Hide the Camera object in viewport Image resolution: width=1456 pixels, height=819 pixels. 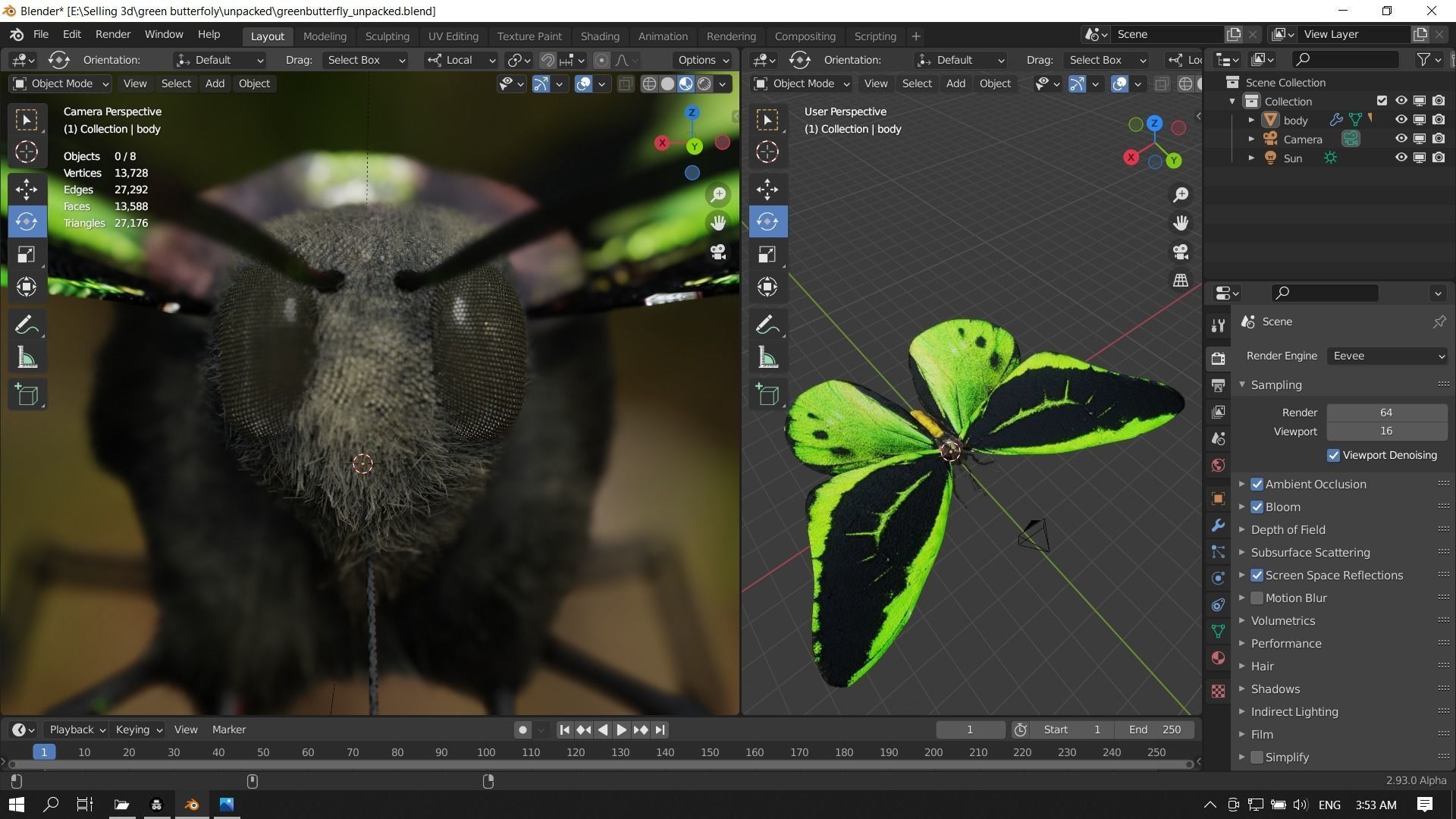[1401, 139]
